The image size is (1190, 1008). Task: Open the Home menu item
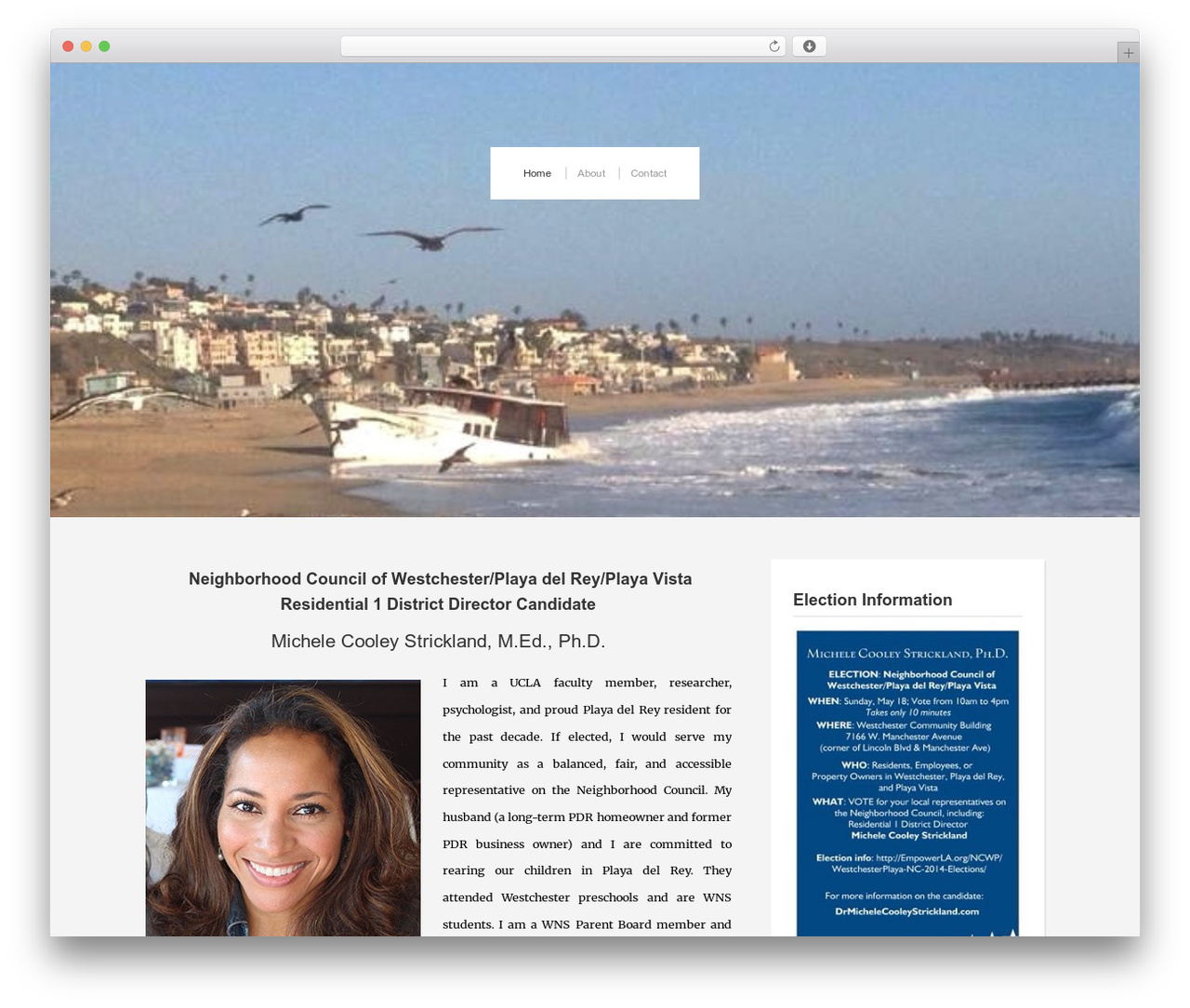tap(537, 174)
